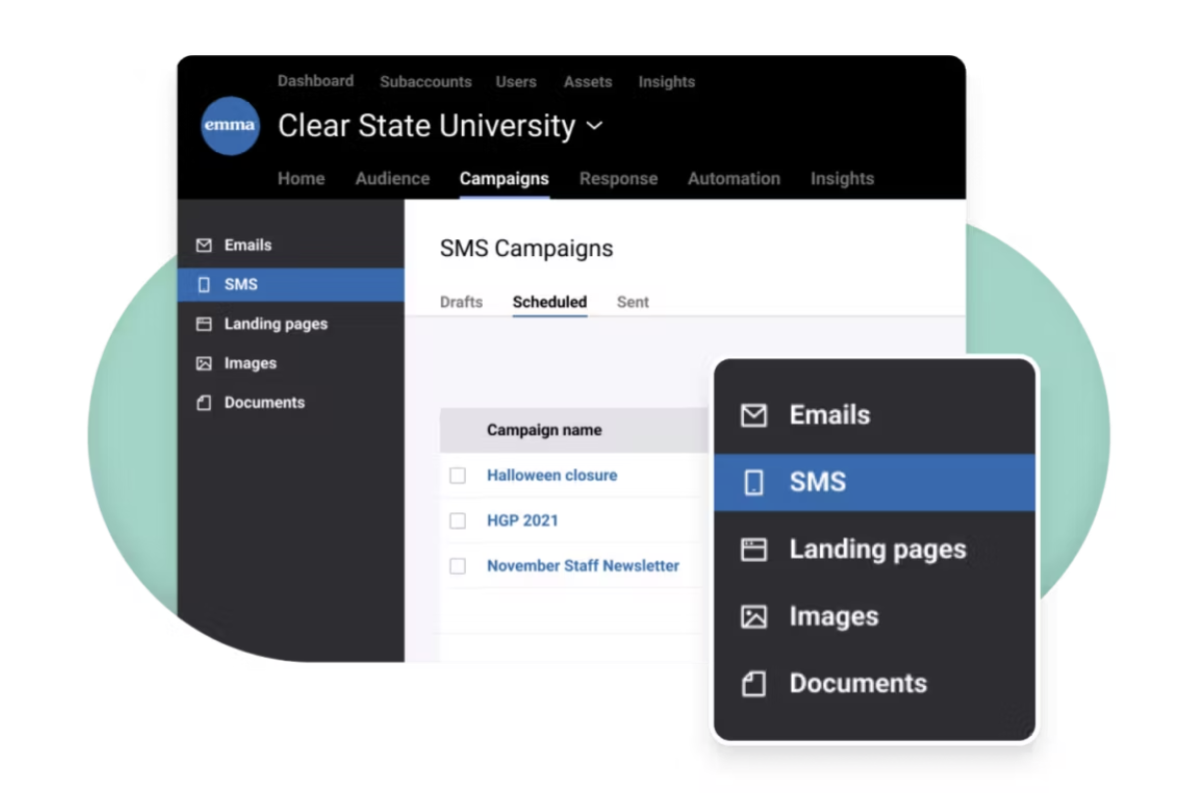Tick the HGP 2021 checkbox
The height and width of the screenshot is (793, 1203).
(457, 521)
